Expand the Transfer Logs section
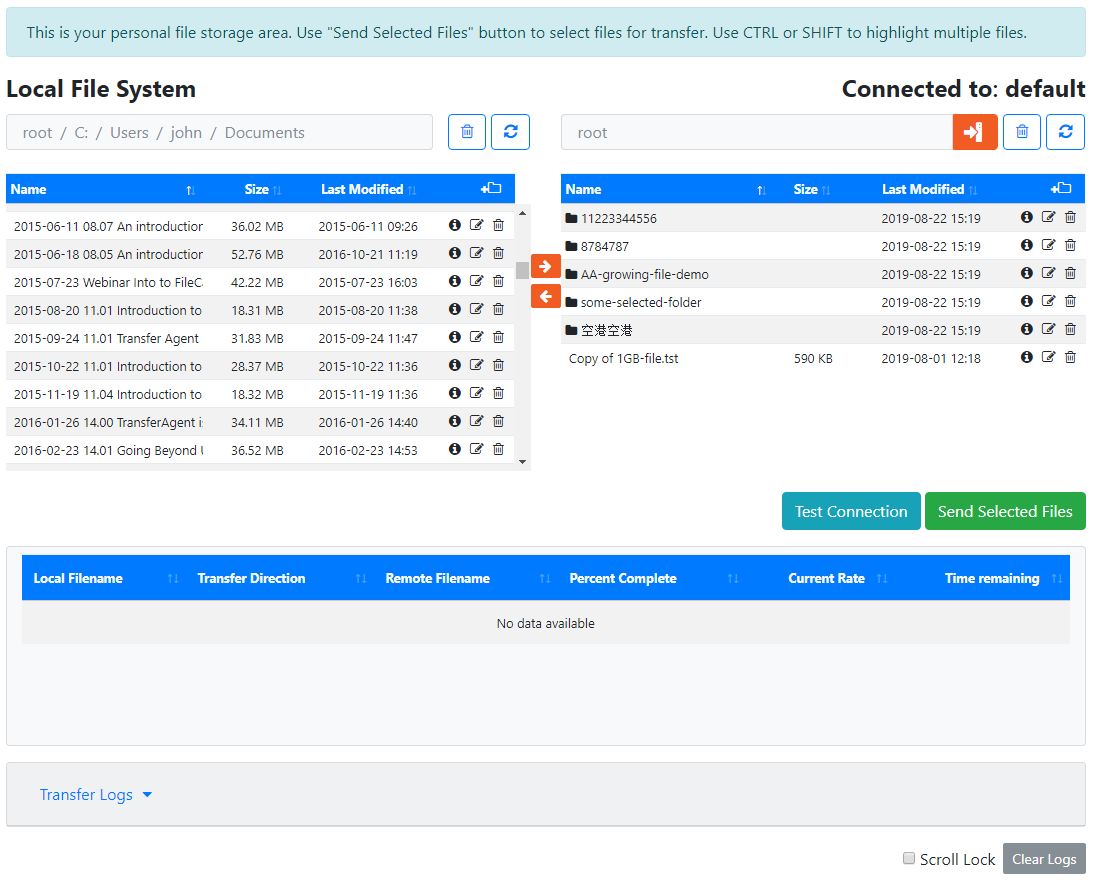This screenshot has width=1094, height=886. tap(96, 795)
